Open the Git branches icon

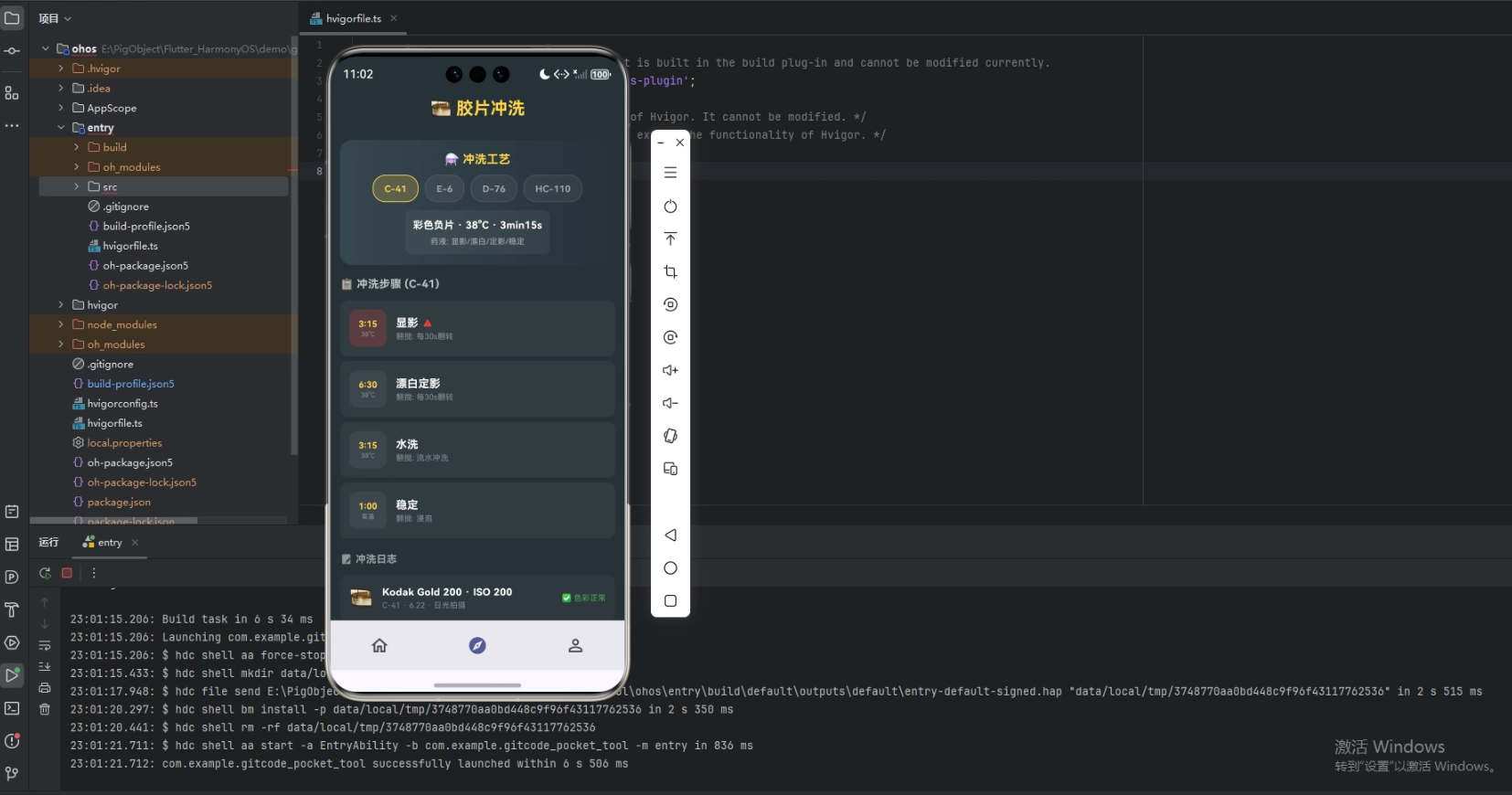12,773
